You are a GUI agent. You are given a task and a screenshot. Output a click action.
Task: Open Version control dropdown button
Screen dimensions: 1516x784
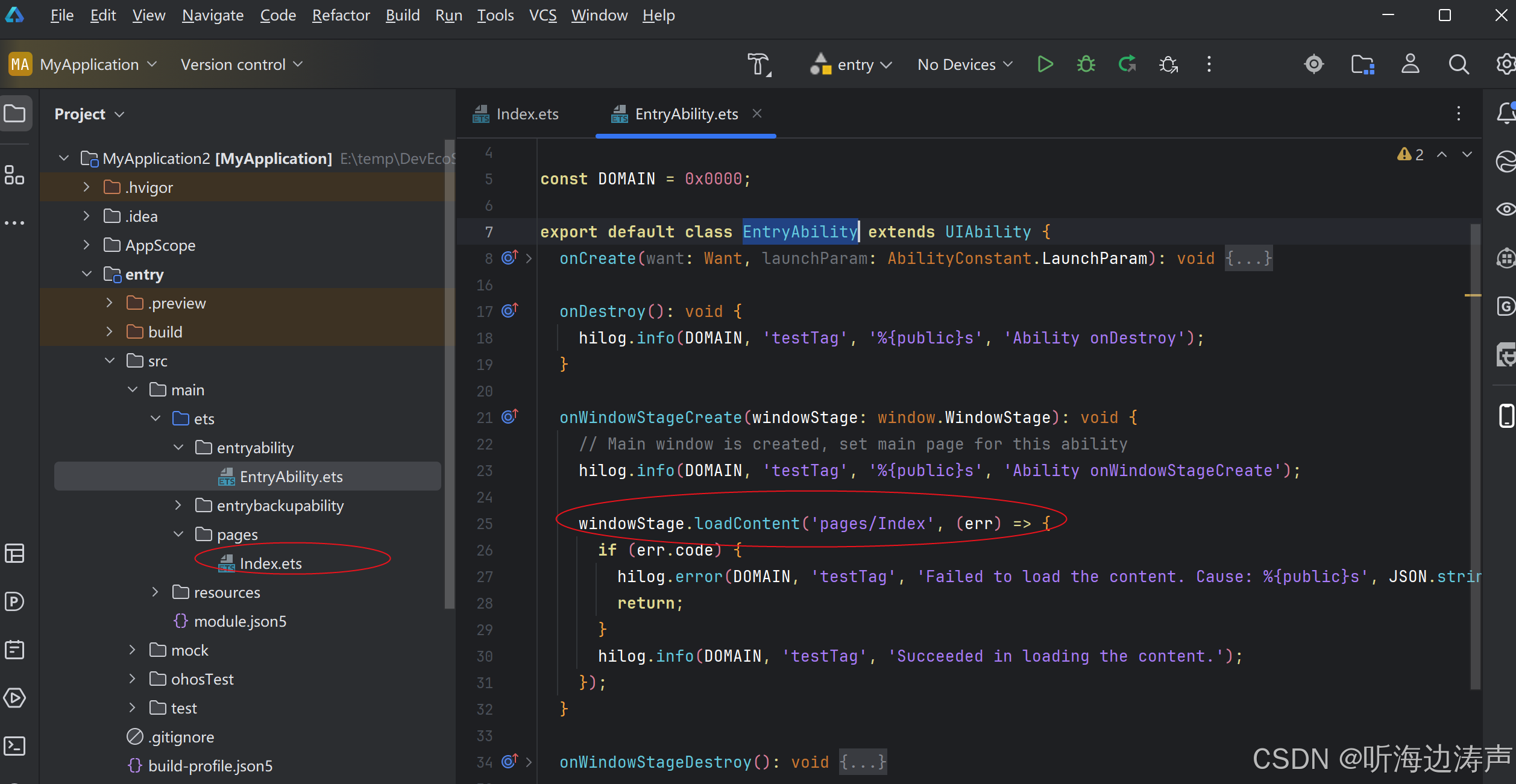[x=242, y=64]
